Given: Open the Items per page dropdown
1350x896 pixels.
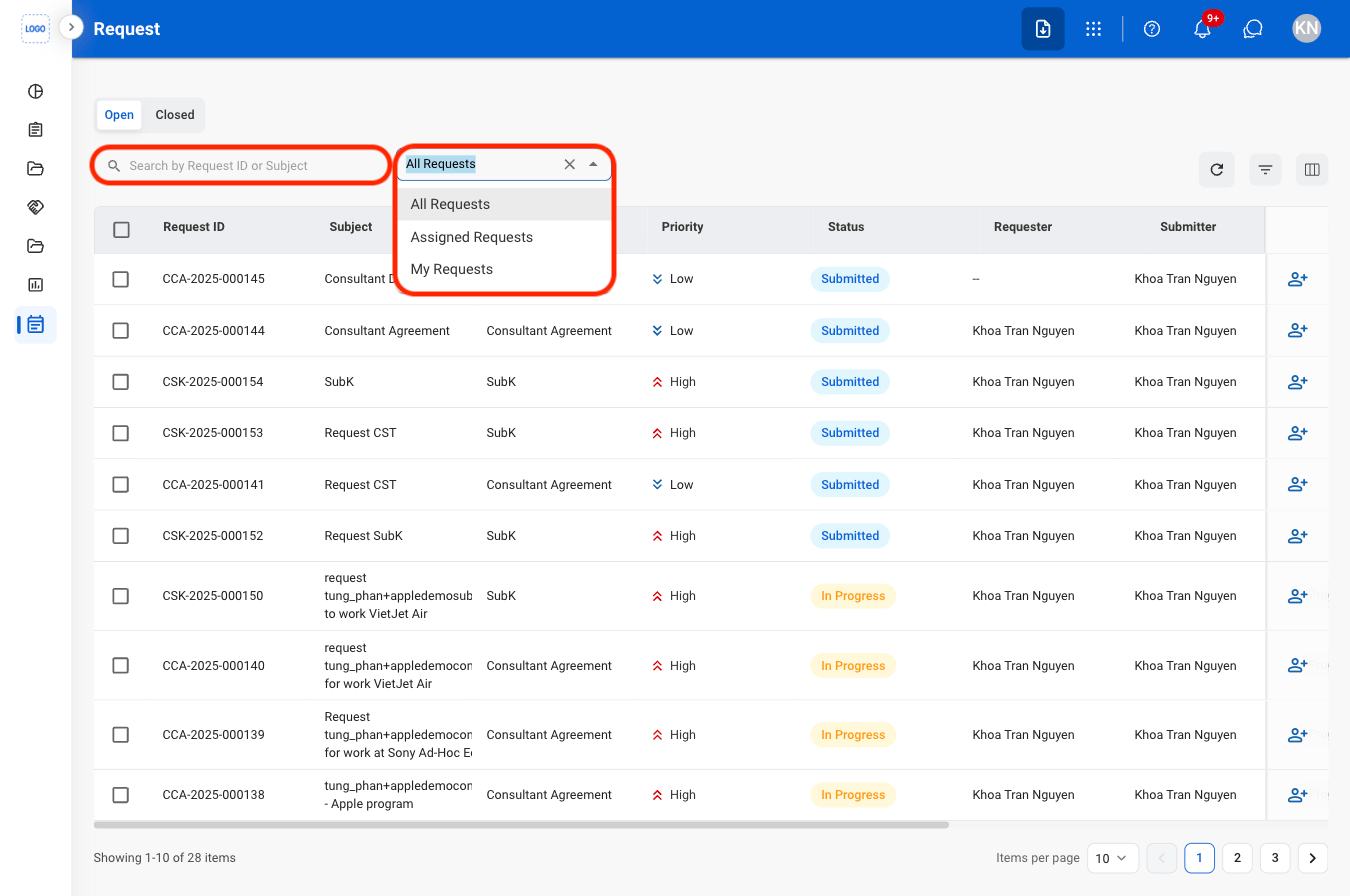Looking at the screenshot, I should point(1112,858).
